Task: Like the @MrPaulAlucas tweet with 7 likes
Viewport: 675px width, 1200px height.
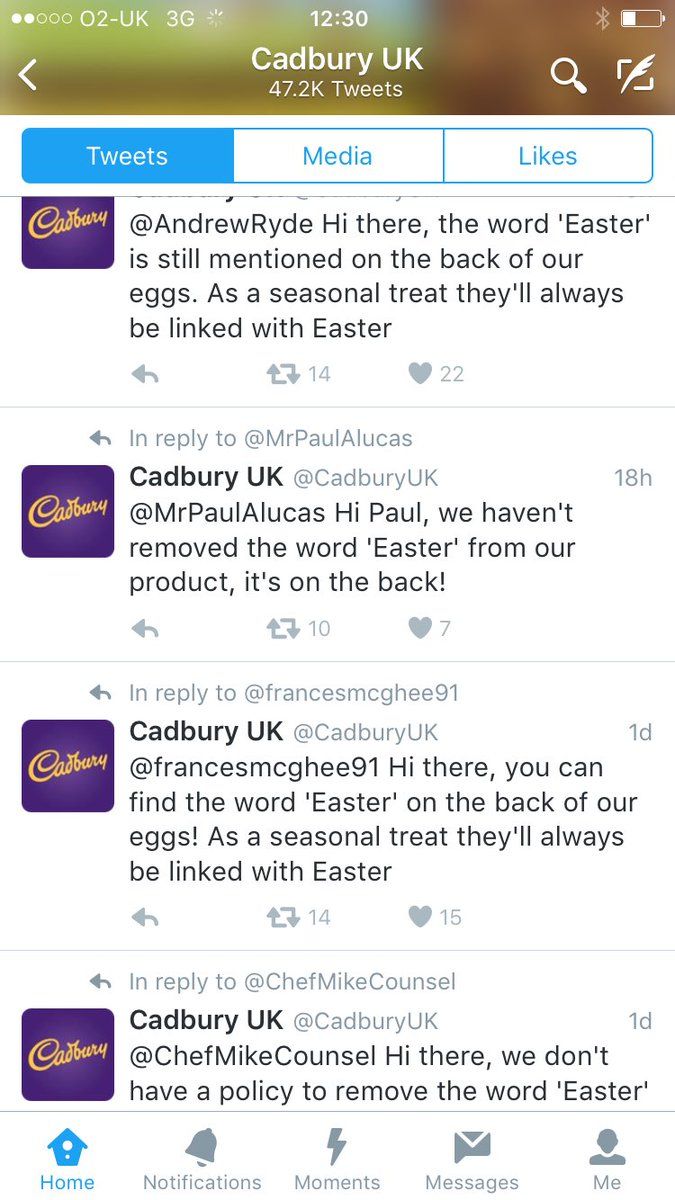Action: click(x=421, y=629)
